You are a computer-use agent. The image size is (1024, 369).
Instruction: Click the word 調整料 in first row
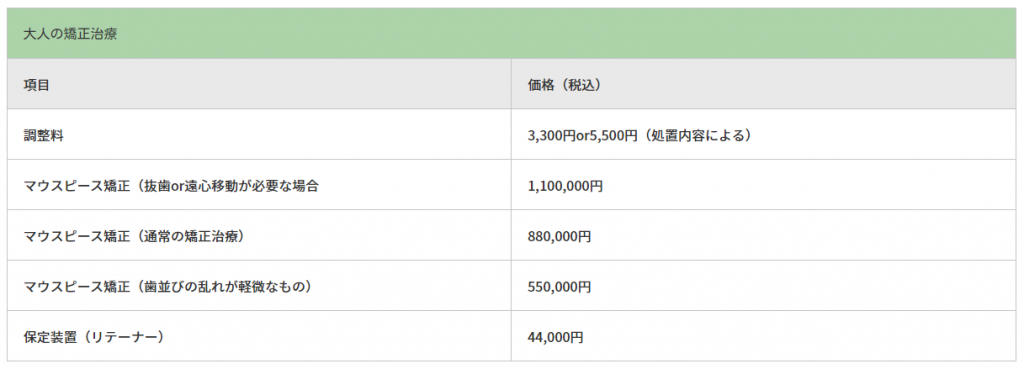click(43, 135)
